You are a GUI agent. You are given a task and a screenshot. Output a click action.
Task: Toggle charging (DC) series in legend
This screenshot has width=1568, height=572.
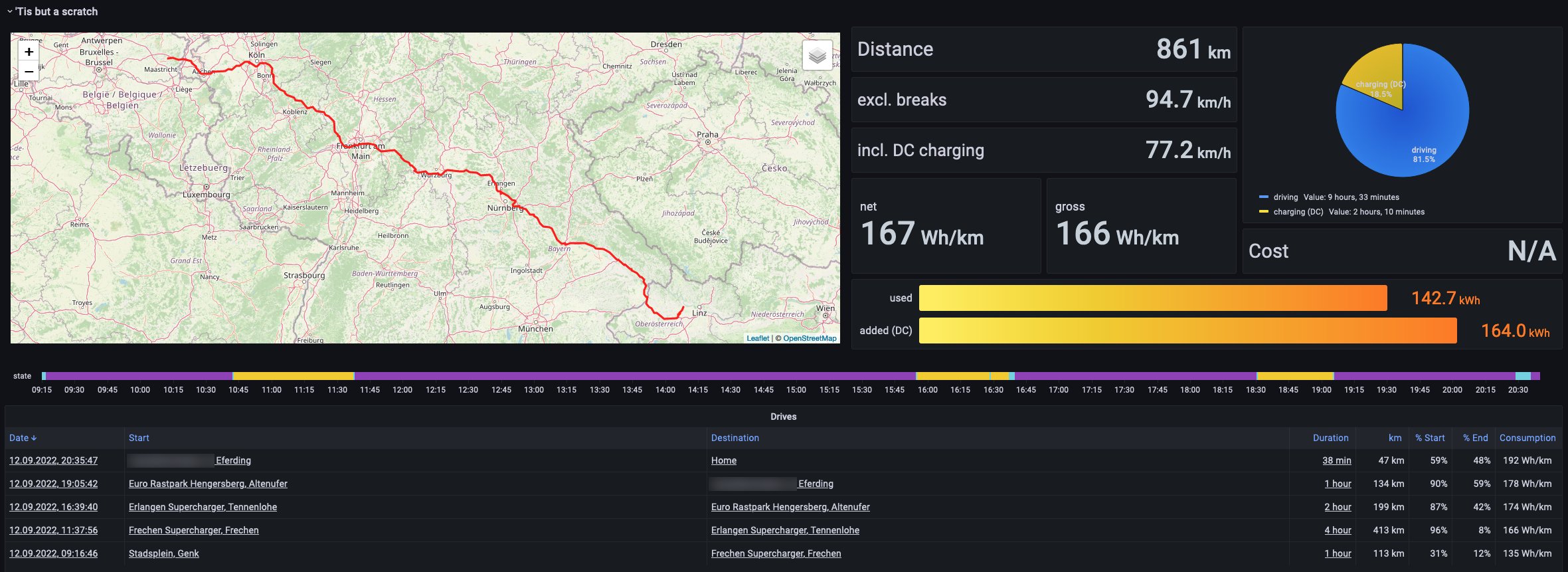tap(1298, 212)
